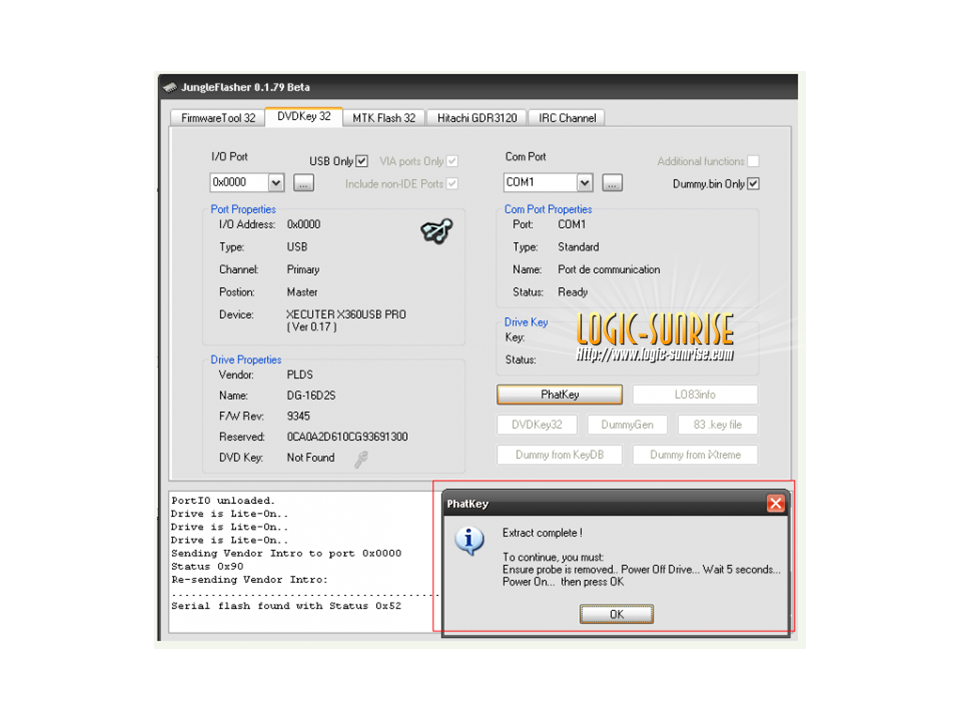Click the Postion value 'Master'
The height and width of the screenshot is (720, 960).
tap(302, 292)
